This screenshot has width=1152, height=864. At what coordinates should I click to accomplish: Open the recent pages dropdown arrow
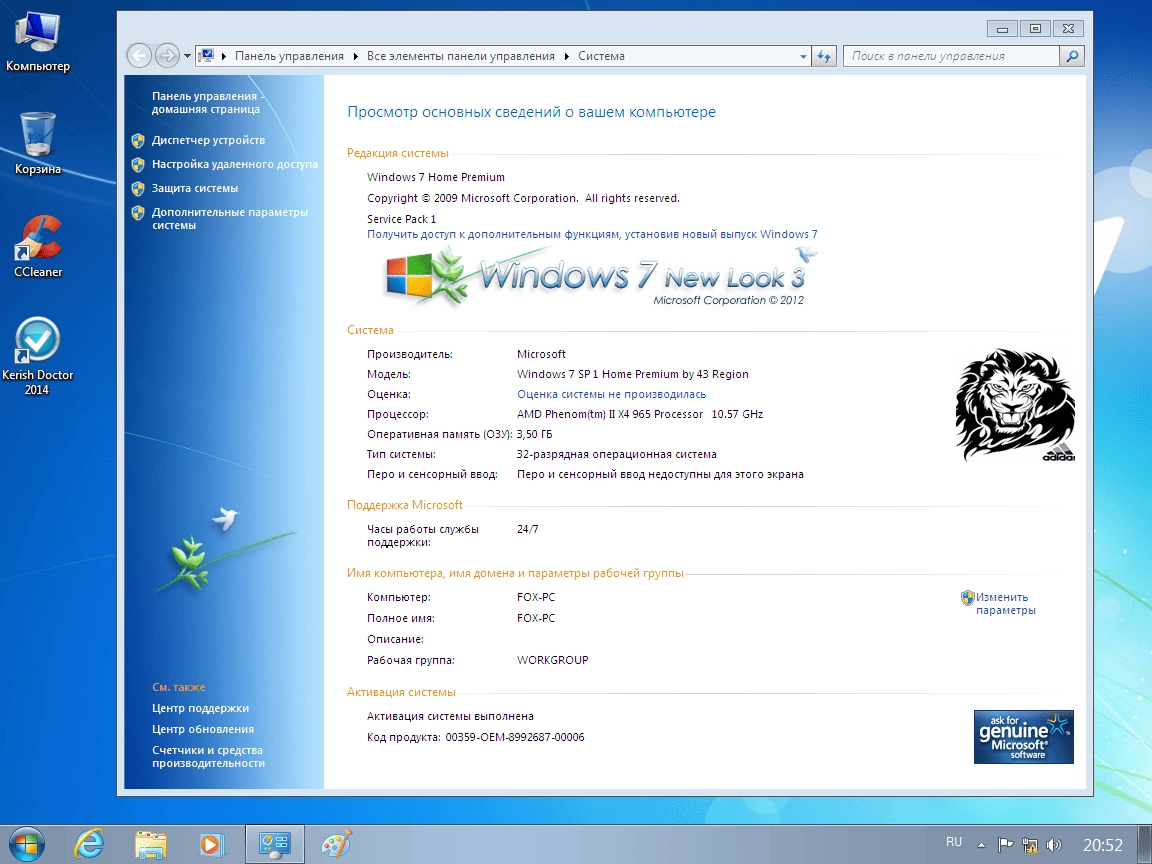187,56
